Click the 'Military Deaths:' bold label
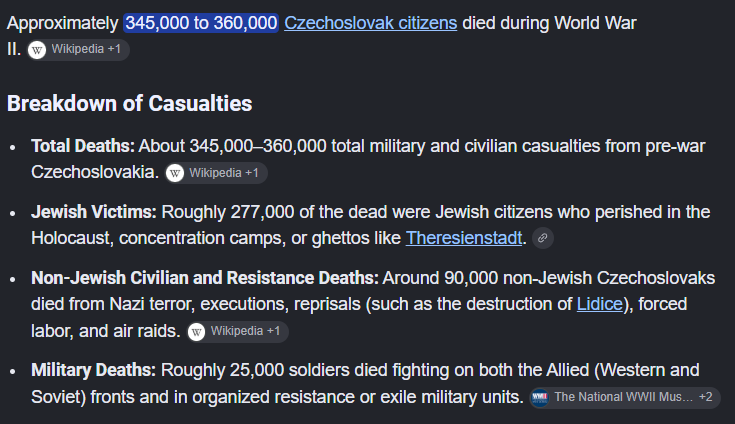This screenshot has height=424, width=735. 93,370
